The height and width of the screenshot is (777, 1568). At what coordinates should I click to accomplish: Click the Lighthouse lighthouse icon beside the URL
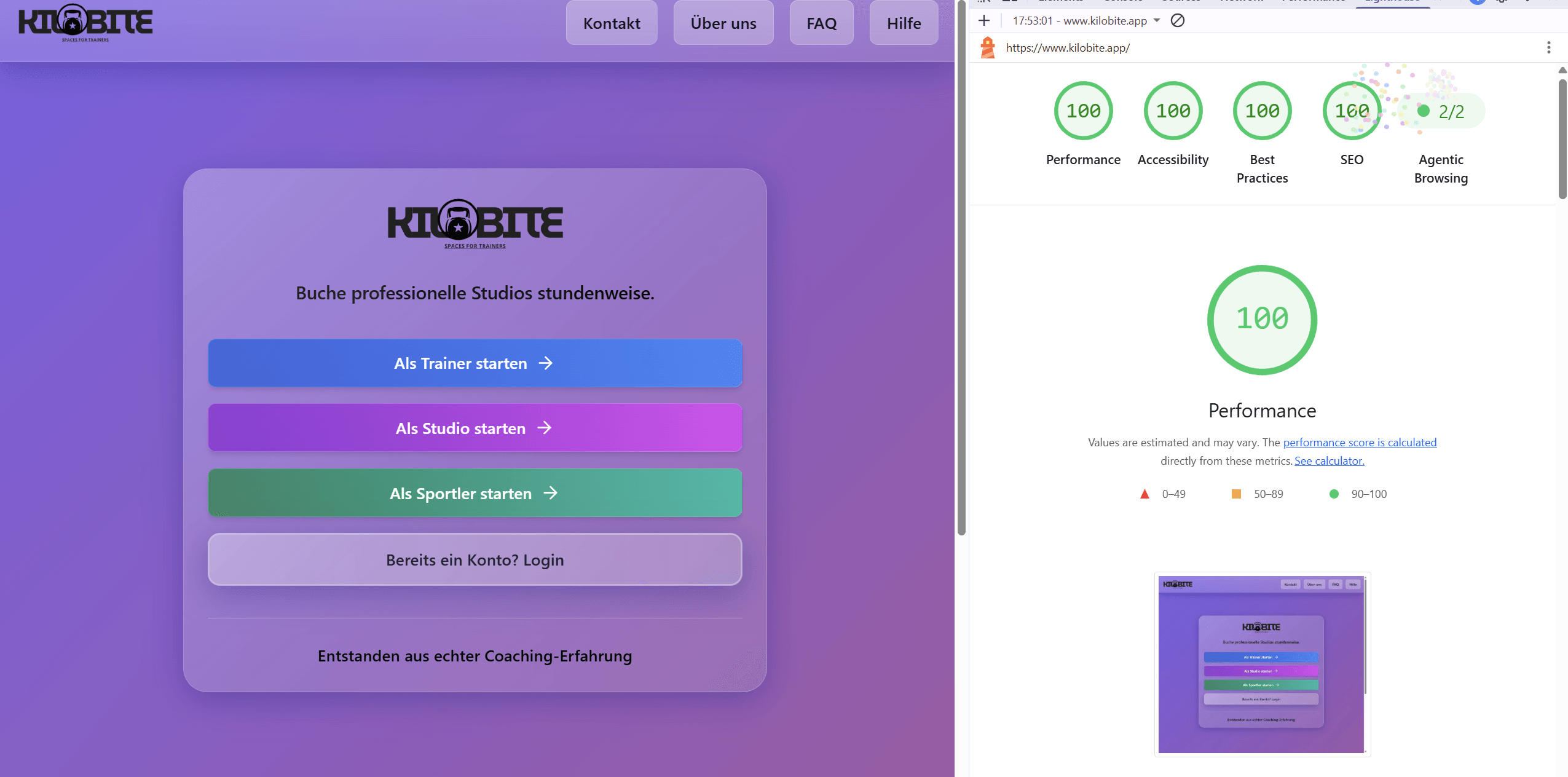click(x=988, y=48)
